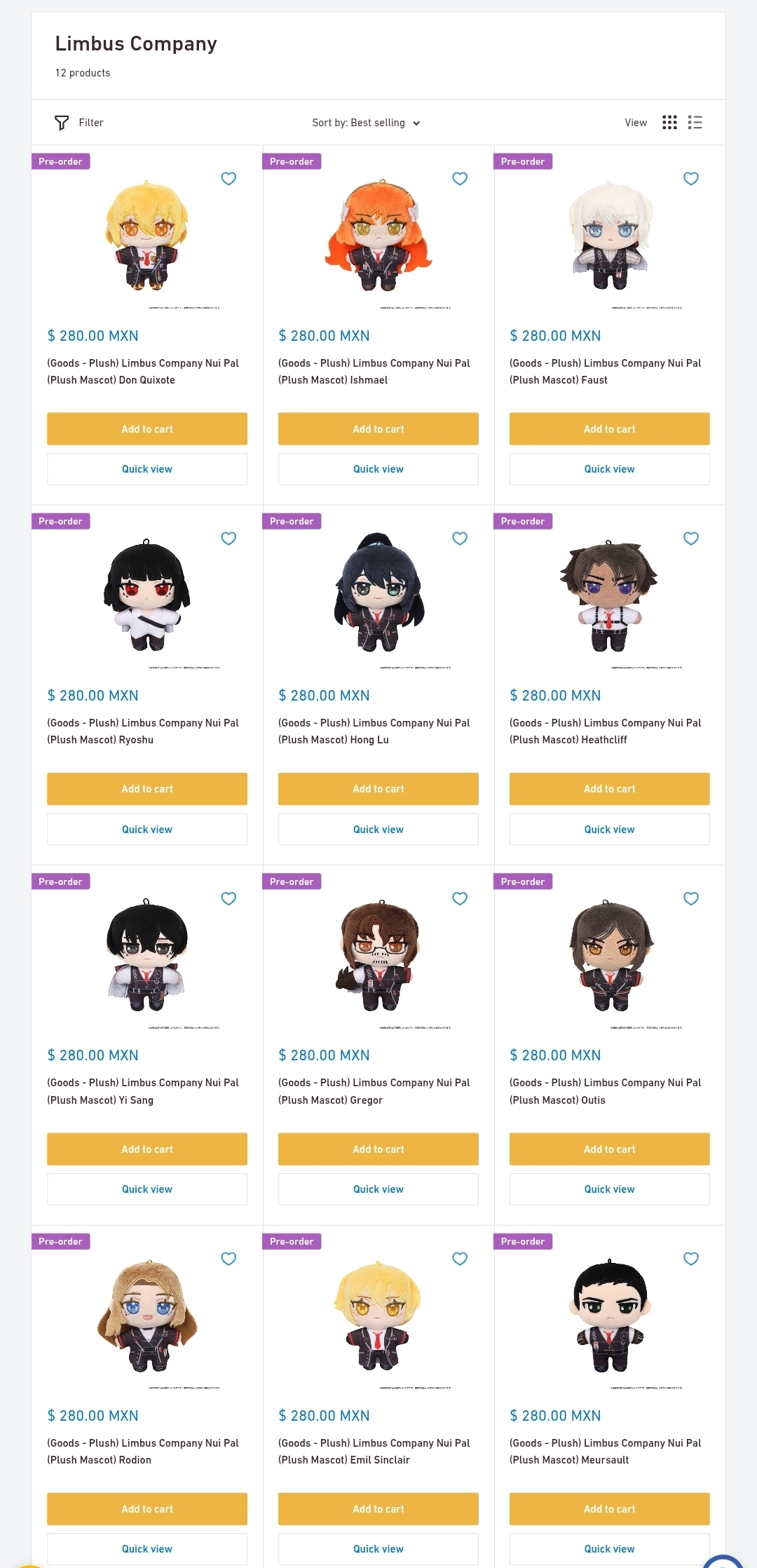The image size is (757, 1568).
Task: Favorite the Ryoshu plush with heart icon
Action: click(229, 538)
